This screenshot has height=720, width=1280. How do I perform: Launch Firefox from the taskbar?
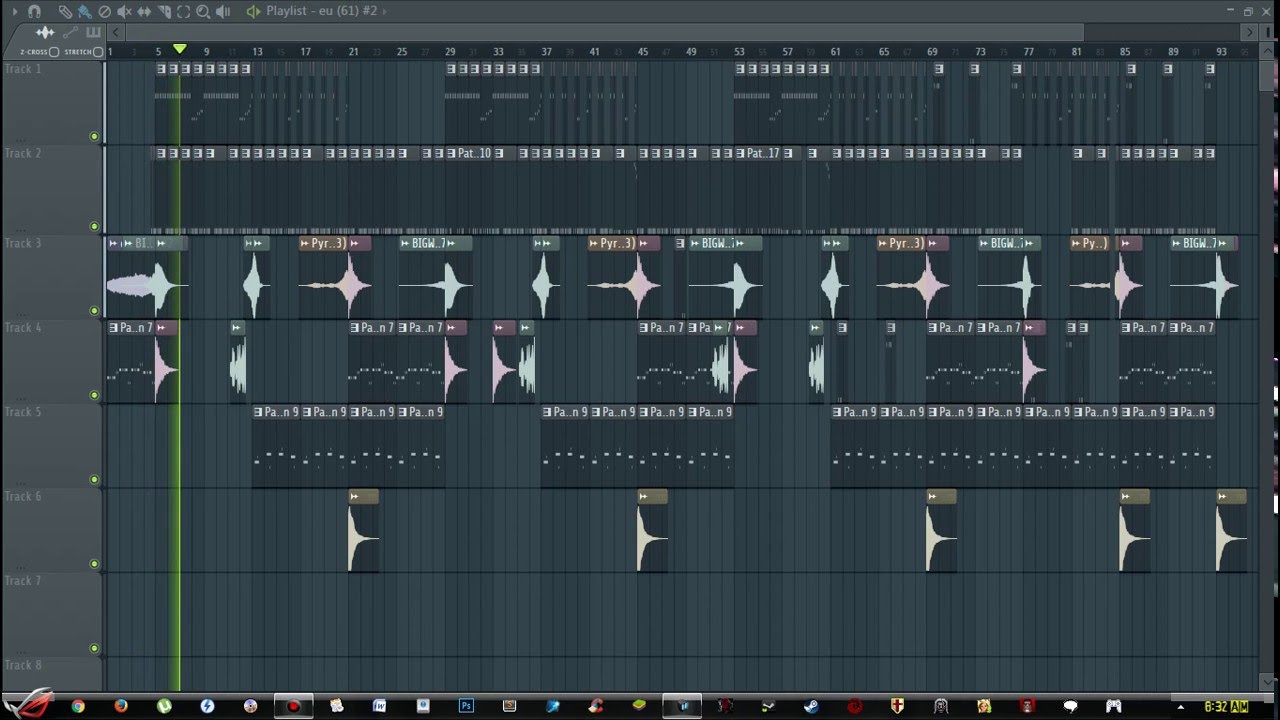pos(121,706)
